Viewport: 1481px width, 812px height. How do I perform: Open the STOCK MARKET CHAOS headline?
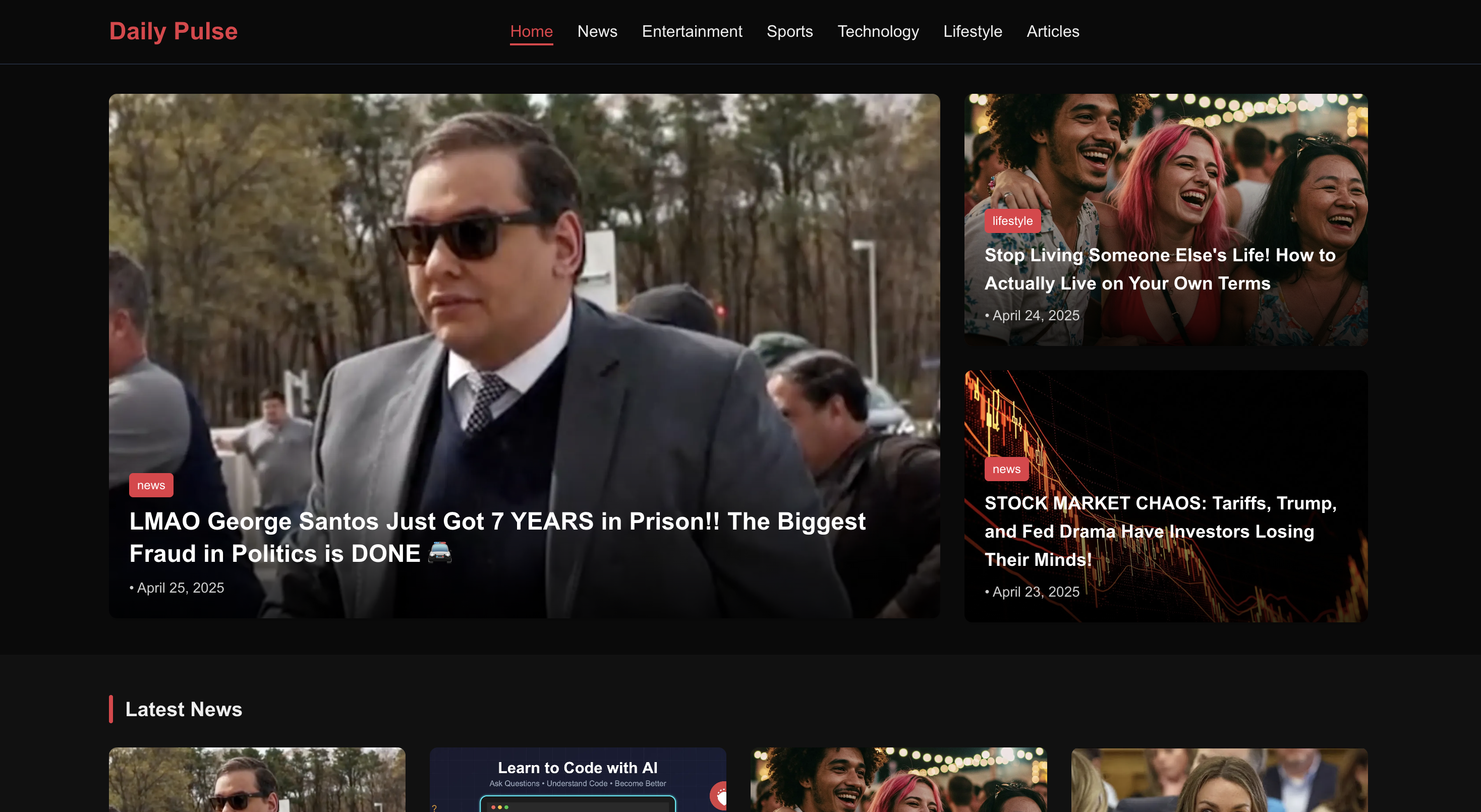tap(1160, 531)
